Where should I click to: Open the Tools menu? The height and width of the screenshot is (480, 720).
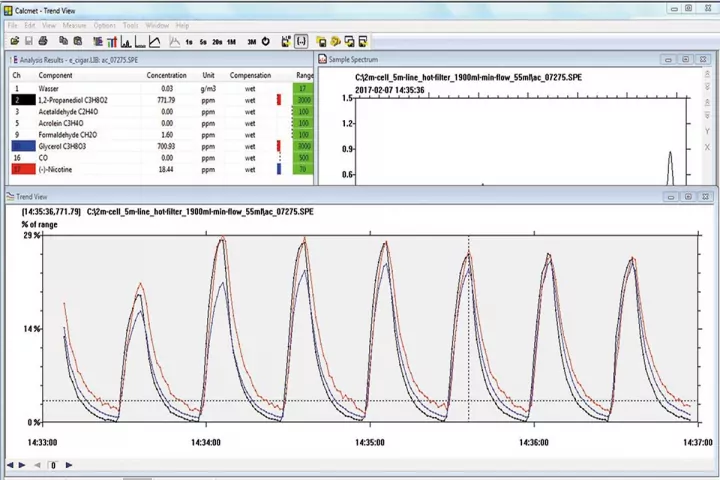point(130,25)
